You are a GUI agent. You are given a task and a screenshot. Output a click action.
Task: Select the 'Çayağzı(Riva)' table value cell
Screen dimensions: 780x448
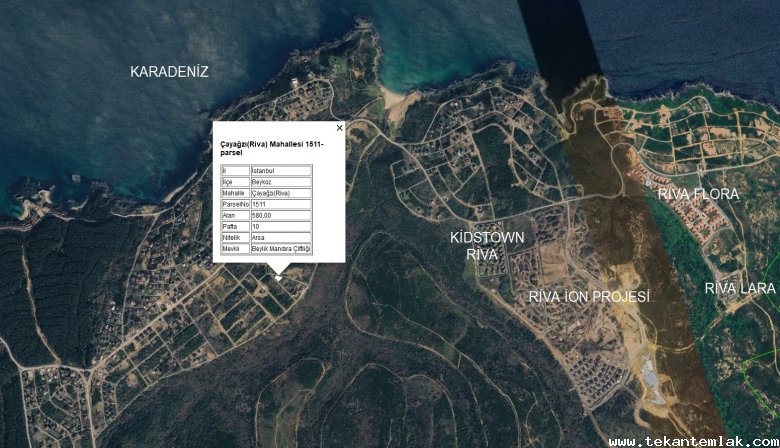point(281,193)
